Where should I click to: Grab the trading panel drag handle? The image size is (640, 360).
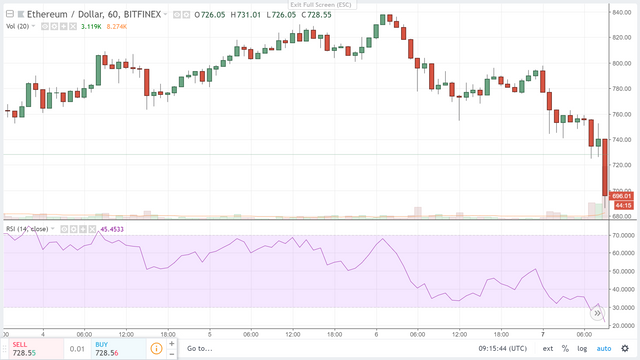pyautogui.click(x=4, y=349)
